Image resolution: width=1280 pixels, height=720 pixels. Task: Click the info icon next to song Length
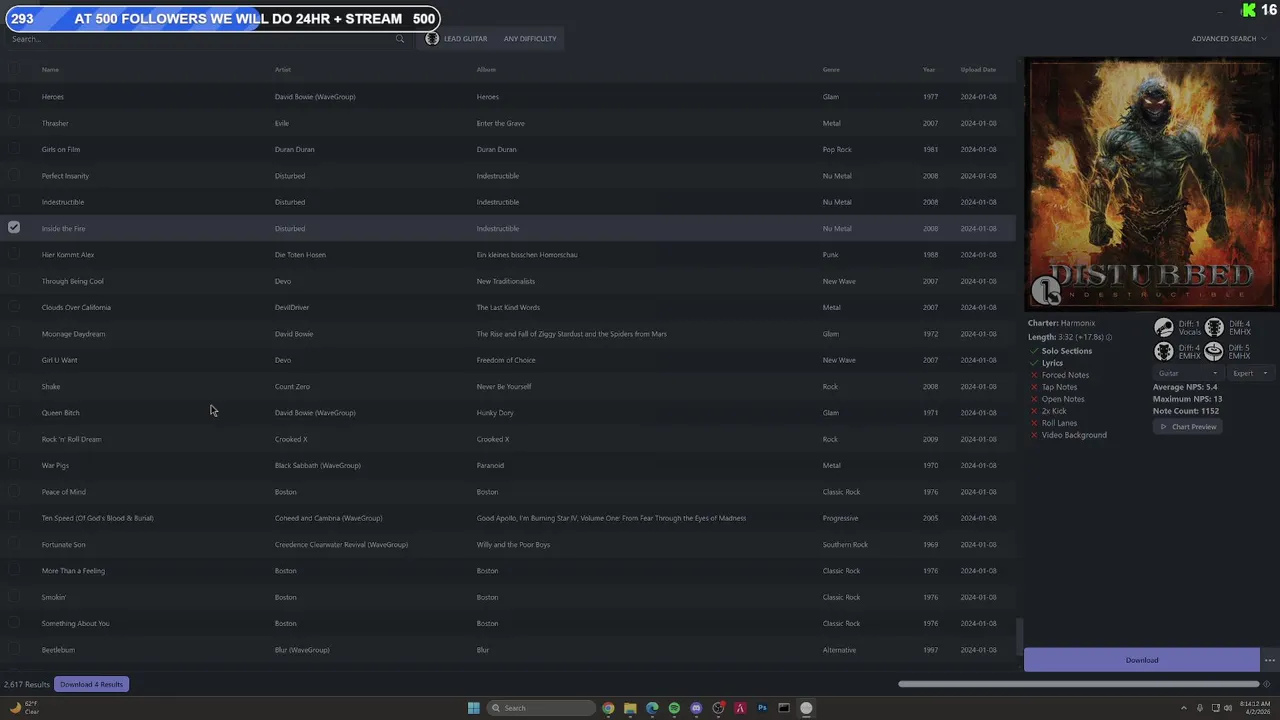[x=1108, y=337]
